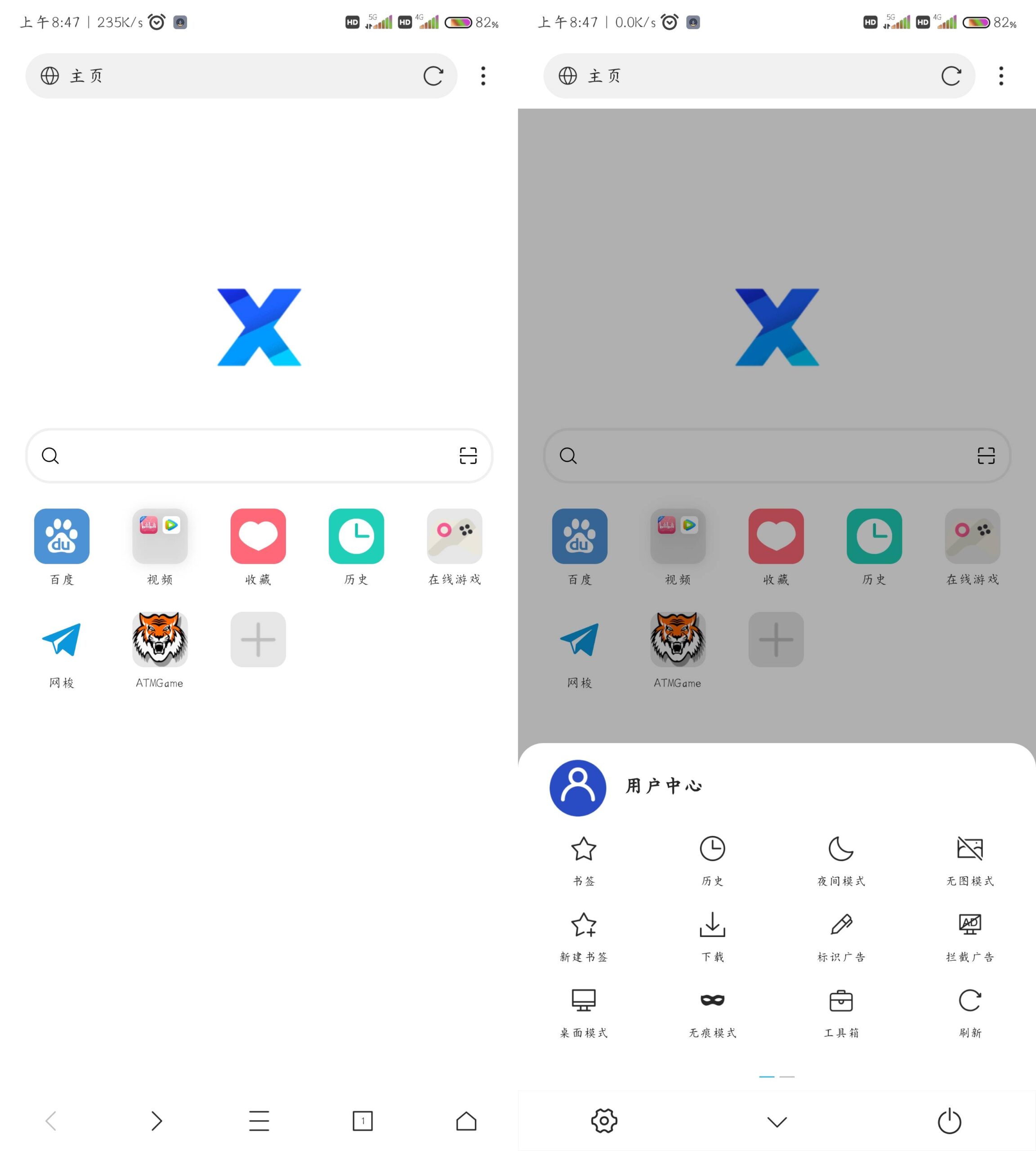
Task: Click 标识广告 ad identification button
Action: pos(840,935)
